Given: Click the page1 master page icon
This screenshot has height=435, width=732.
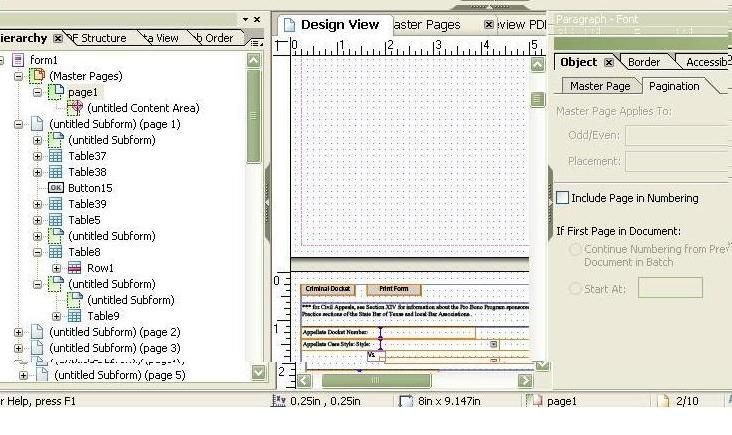Looking at the screenshot, I should pos(56,92).
